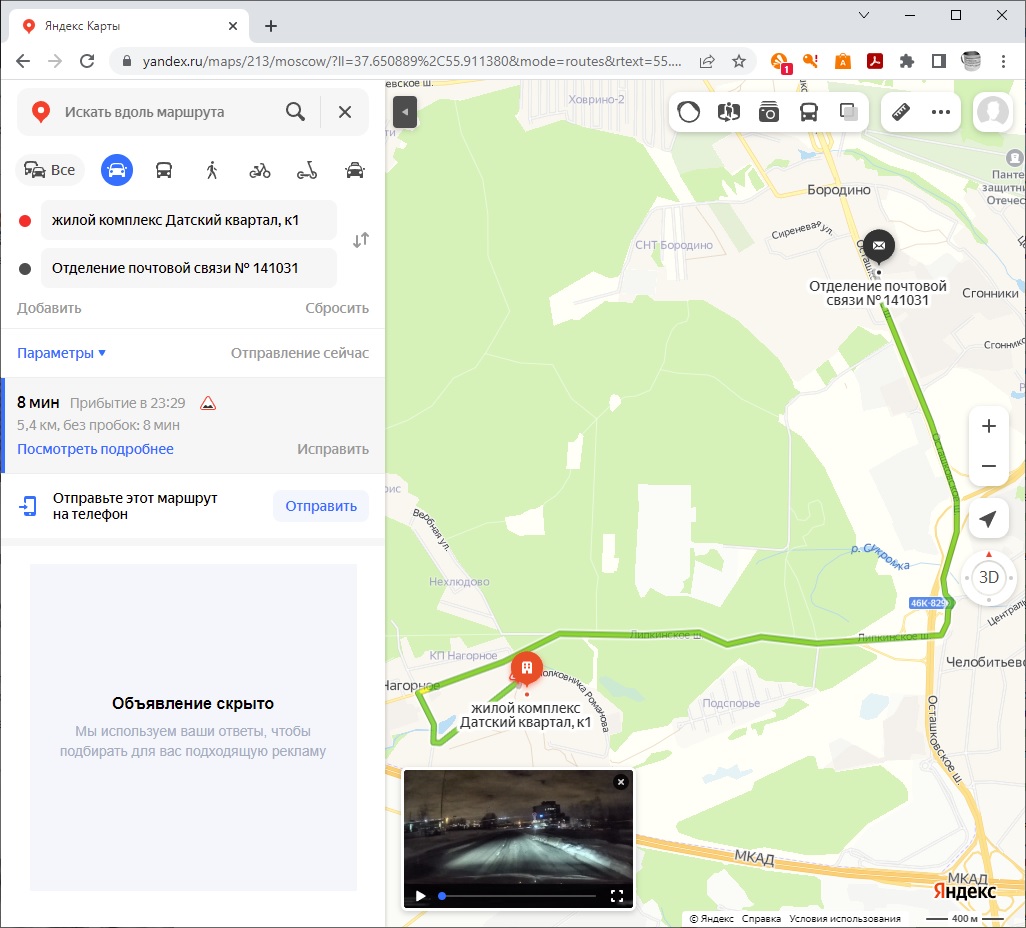
Task: Click the 'Отправить' button
Action: [321, 506]
